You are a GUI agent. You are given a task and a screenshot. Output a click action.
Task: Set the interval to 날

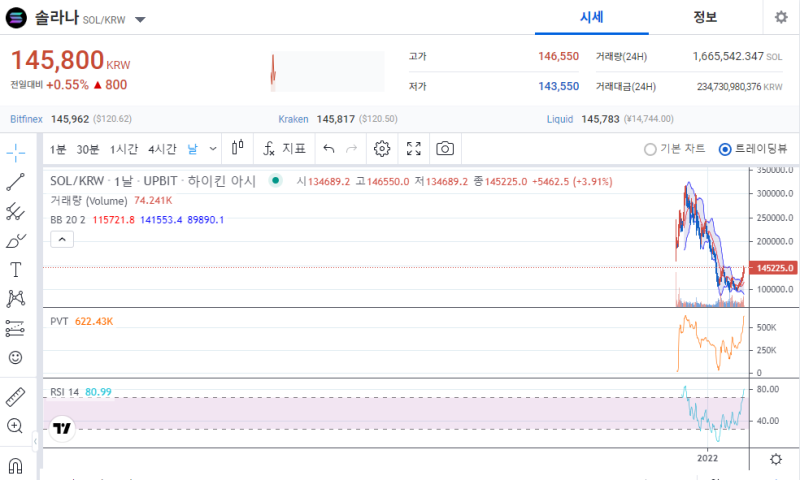(192, 149)
